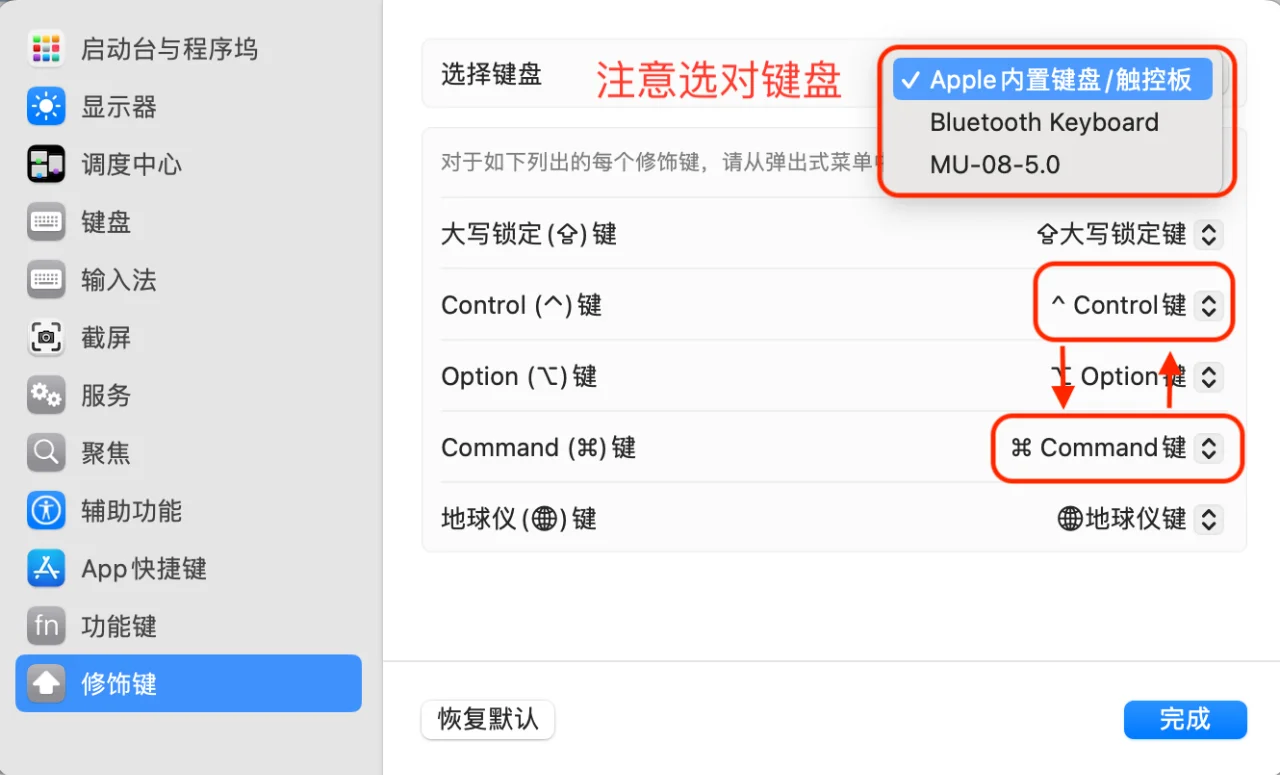
Task: Choose MU-08-5.0 keyboard from the list
Action: [994, 164]
